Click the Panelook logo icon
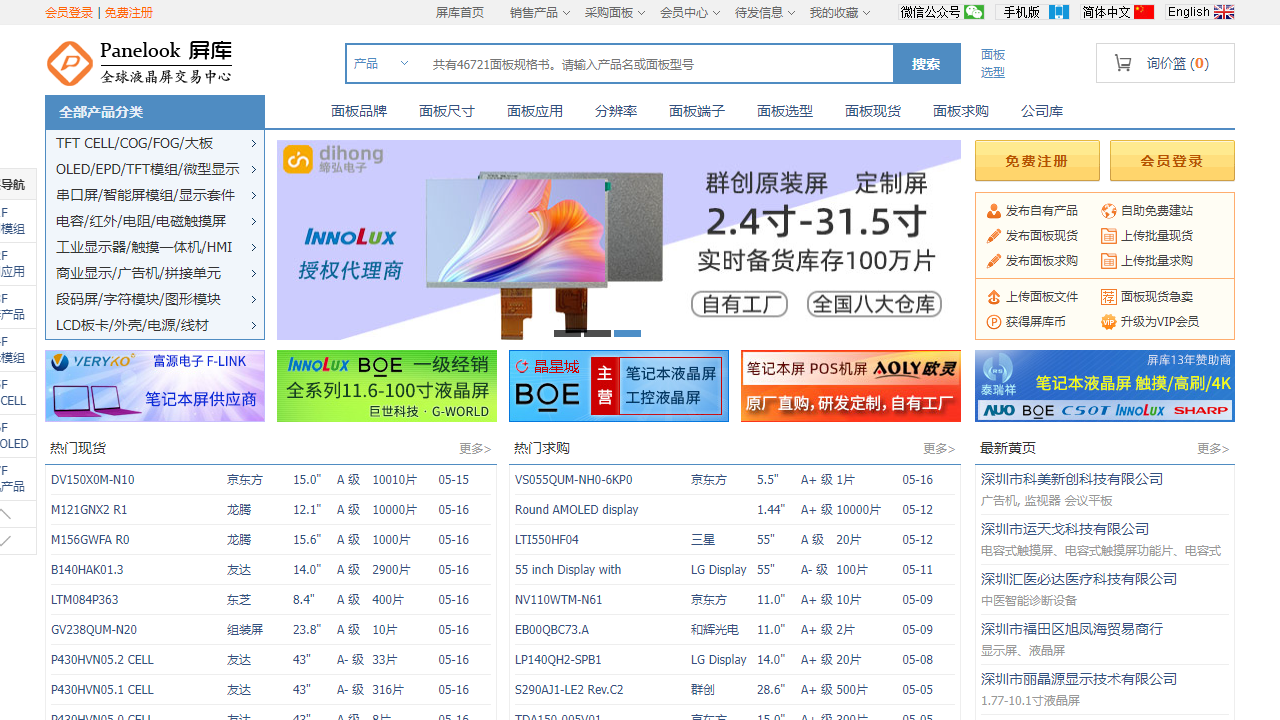 point(70,64)
